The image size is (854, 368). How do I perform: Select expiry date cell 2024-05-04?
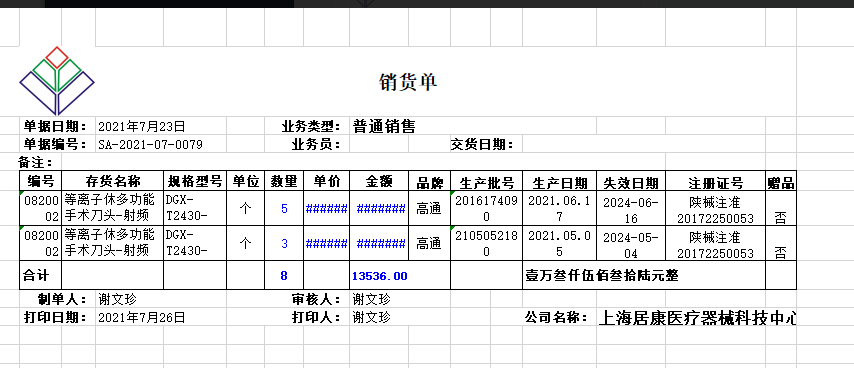coord(631,243)
